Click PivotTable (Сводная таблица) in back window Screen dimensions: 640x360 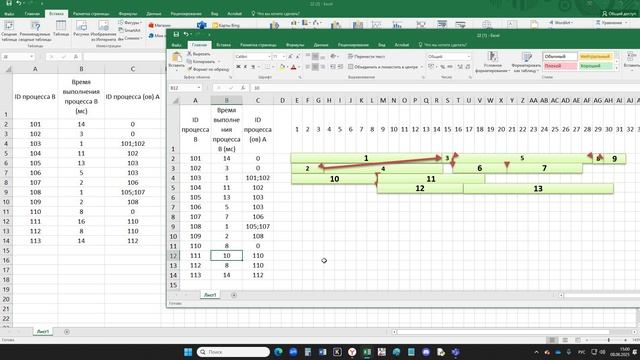pos(9,31)
